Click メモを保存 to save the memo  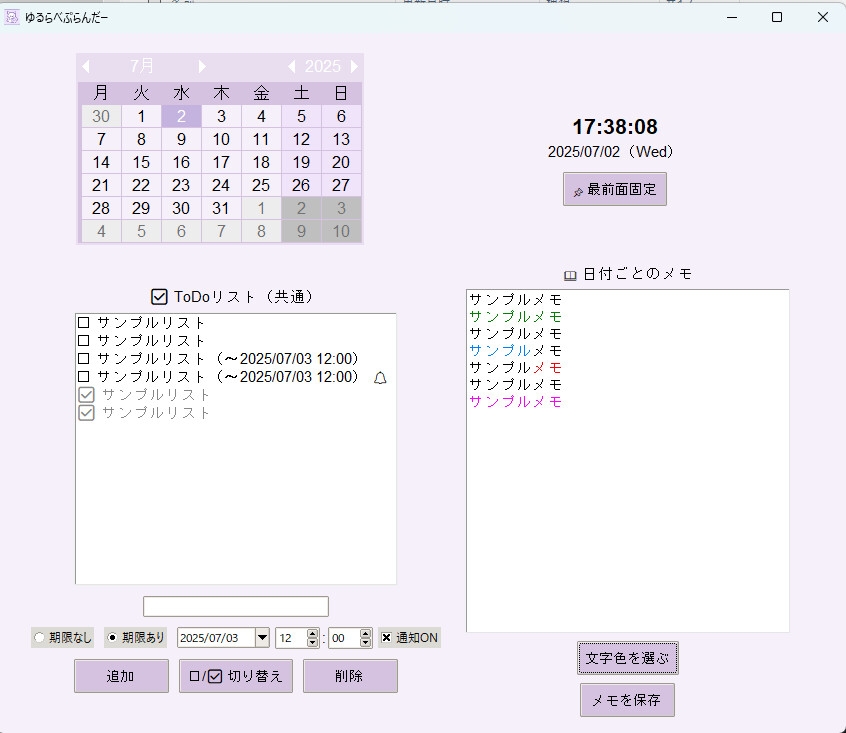click(x=627, y=700)
